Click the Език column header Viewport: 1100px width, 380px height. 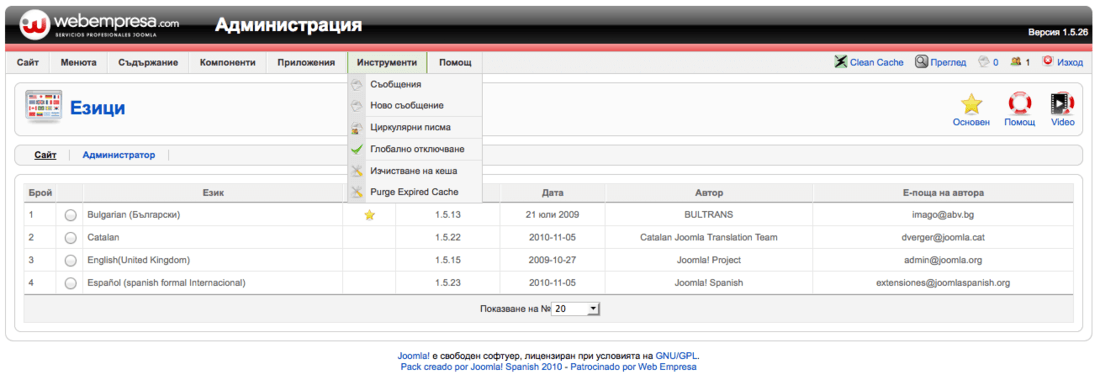tap(213, 193)
